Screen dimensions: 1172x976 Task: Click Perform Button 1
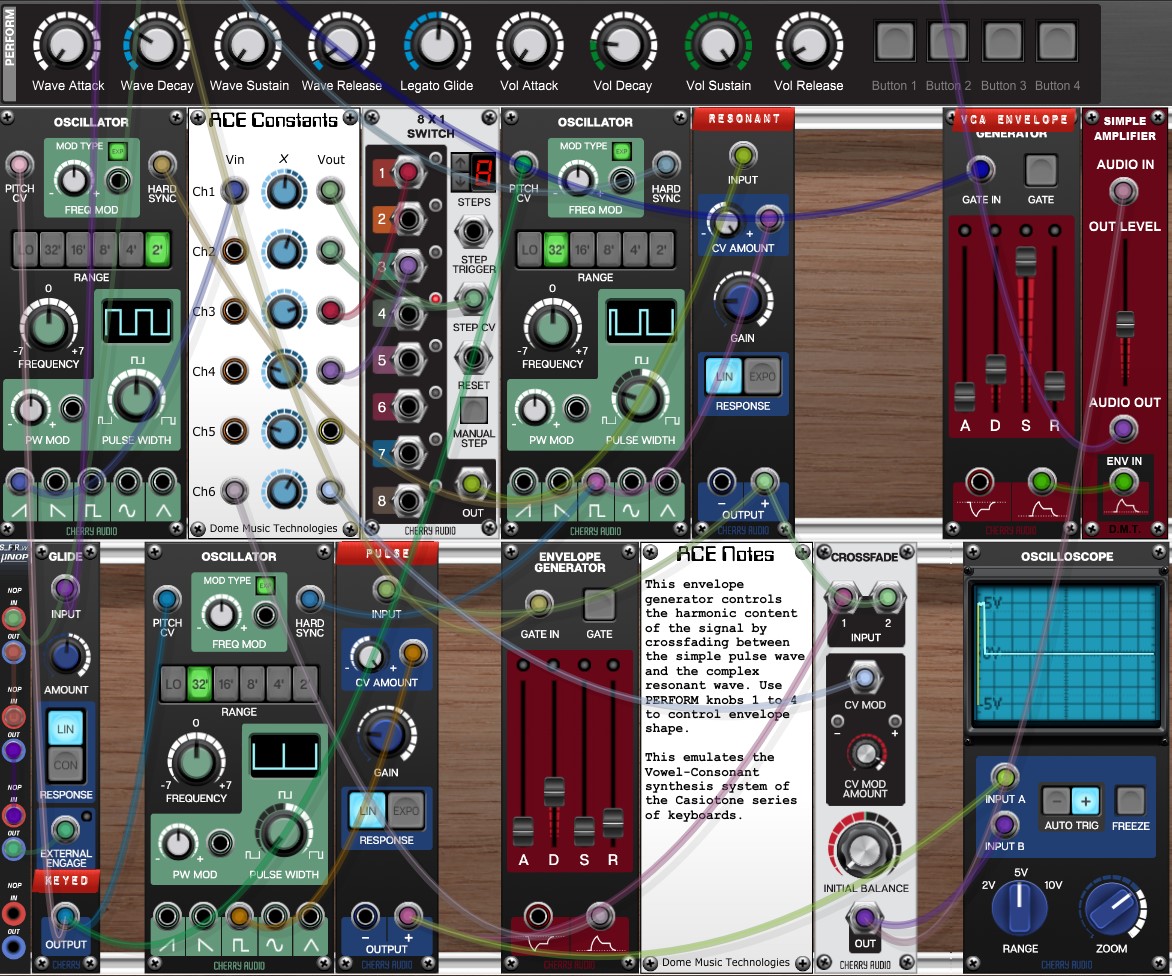(895, 41)
